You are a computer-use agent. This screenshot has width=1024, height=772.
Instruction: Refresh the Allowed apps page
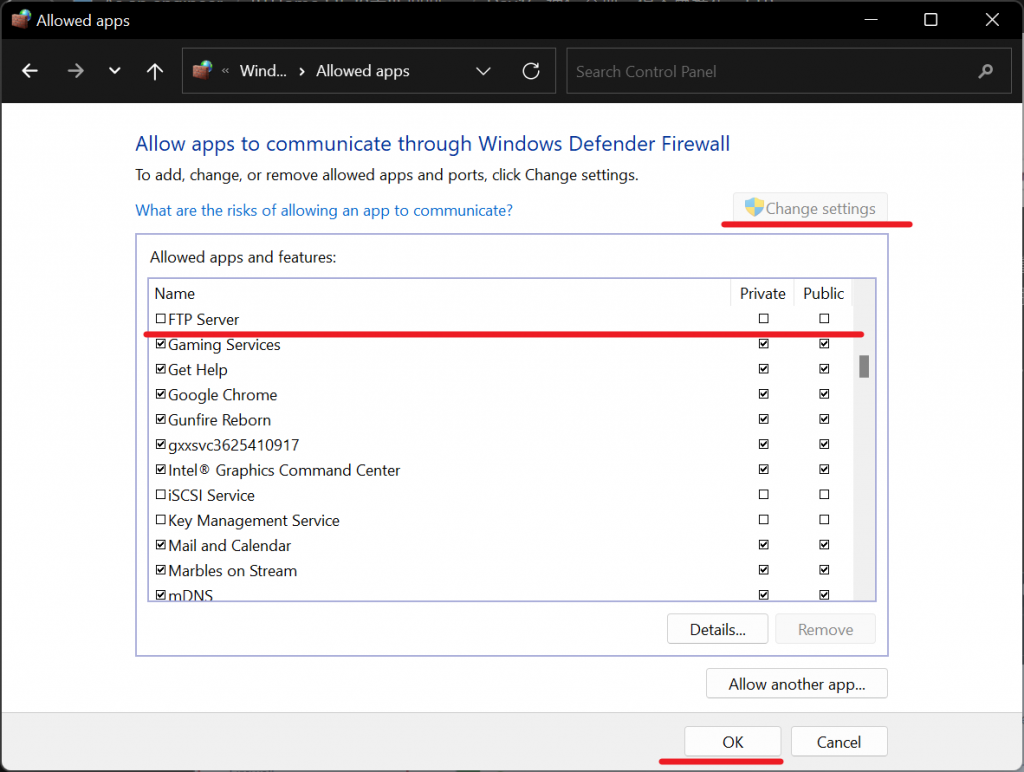click(531, 71)
